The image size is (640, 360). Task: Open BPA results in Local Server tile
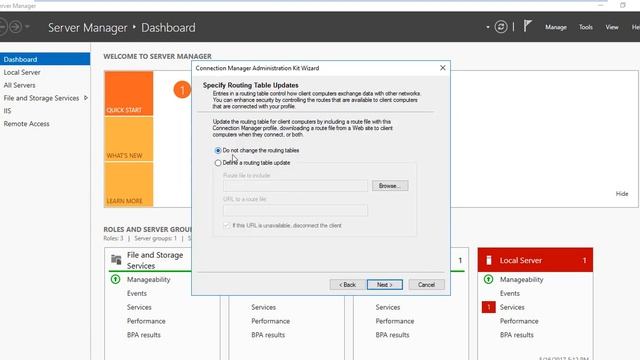(x=517, y=335)
